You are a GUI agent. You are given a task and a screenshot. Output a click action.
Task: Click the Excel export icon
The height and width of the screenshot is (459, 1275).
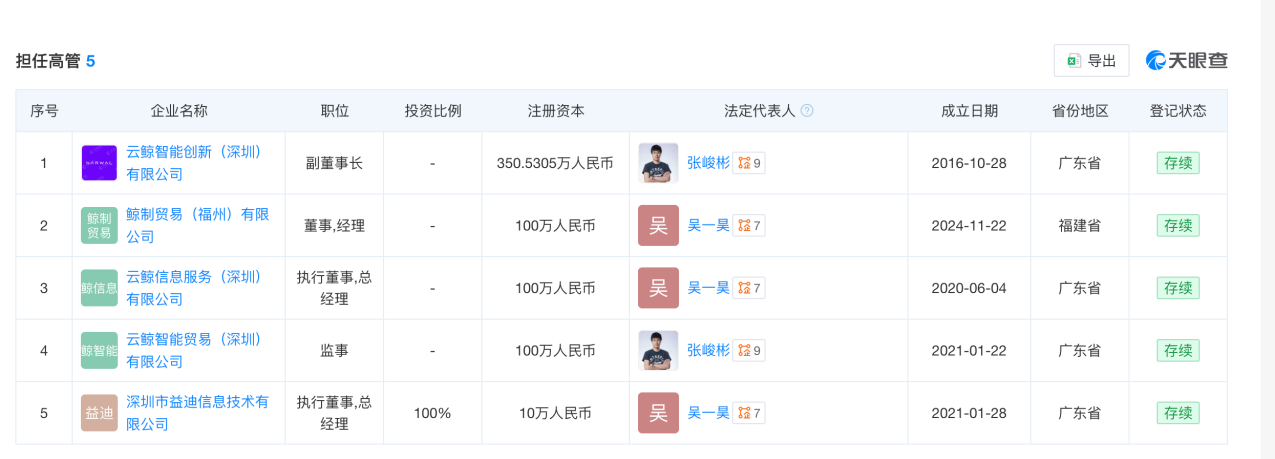click(1074, 61)
